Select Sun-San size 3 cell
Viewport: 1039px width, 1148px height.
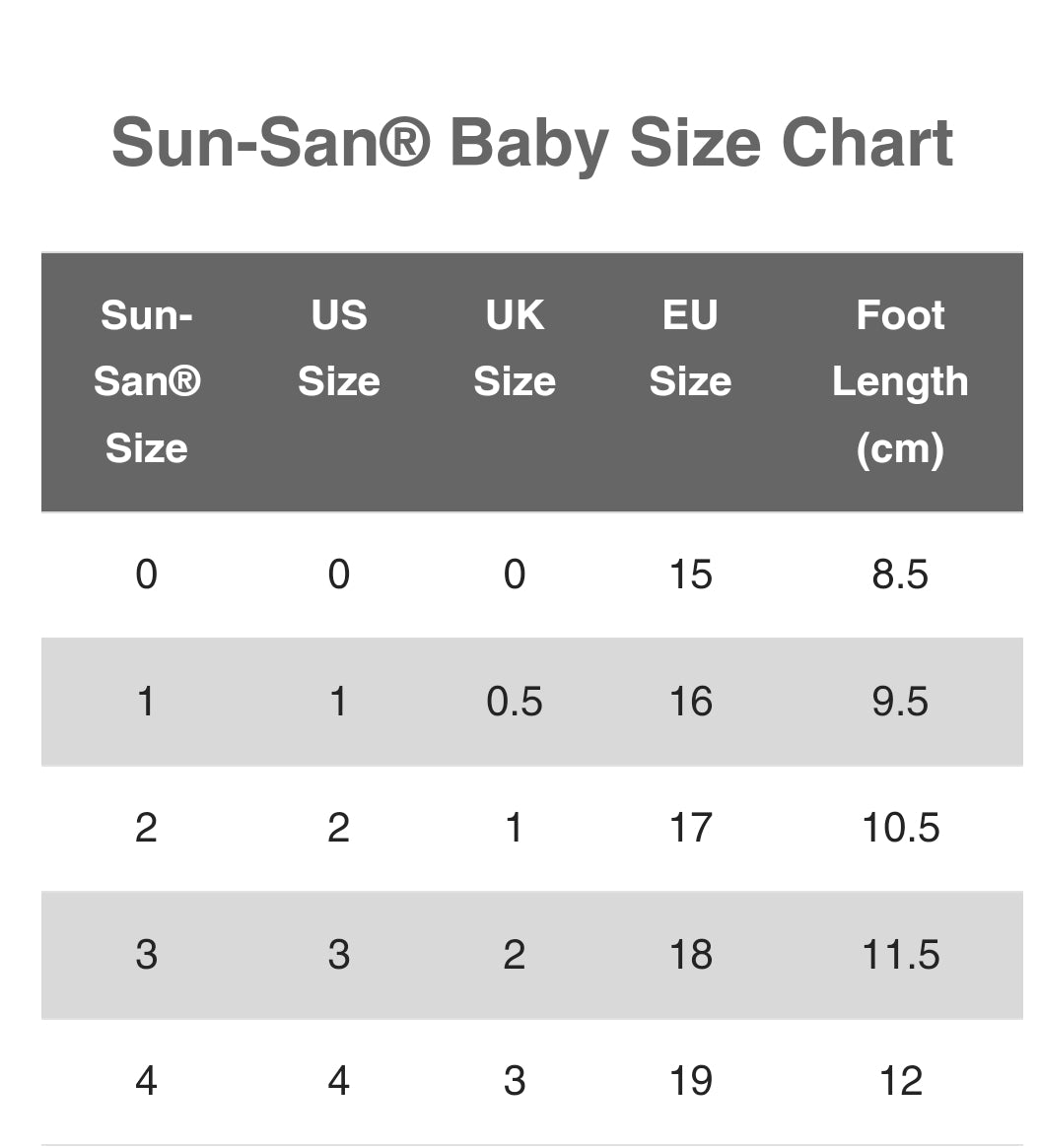point(146,955)
